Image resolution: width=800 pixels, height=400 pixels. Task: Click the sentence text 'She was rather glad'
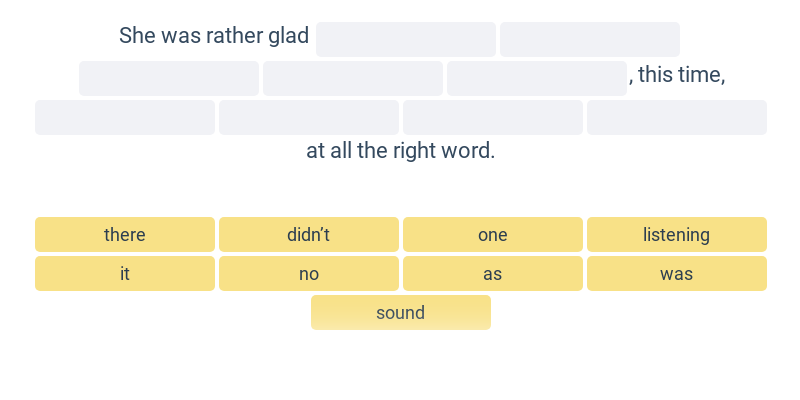[214, 36]
